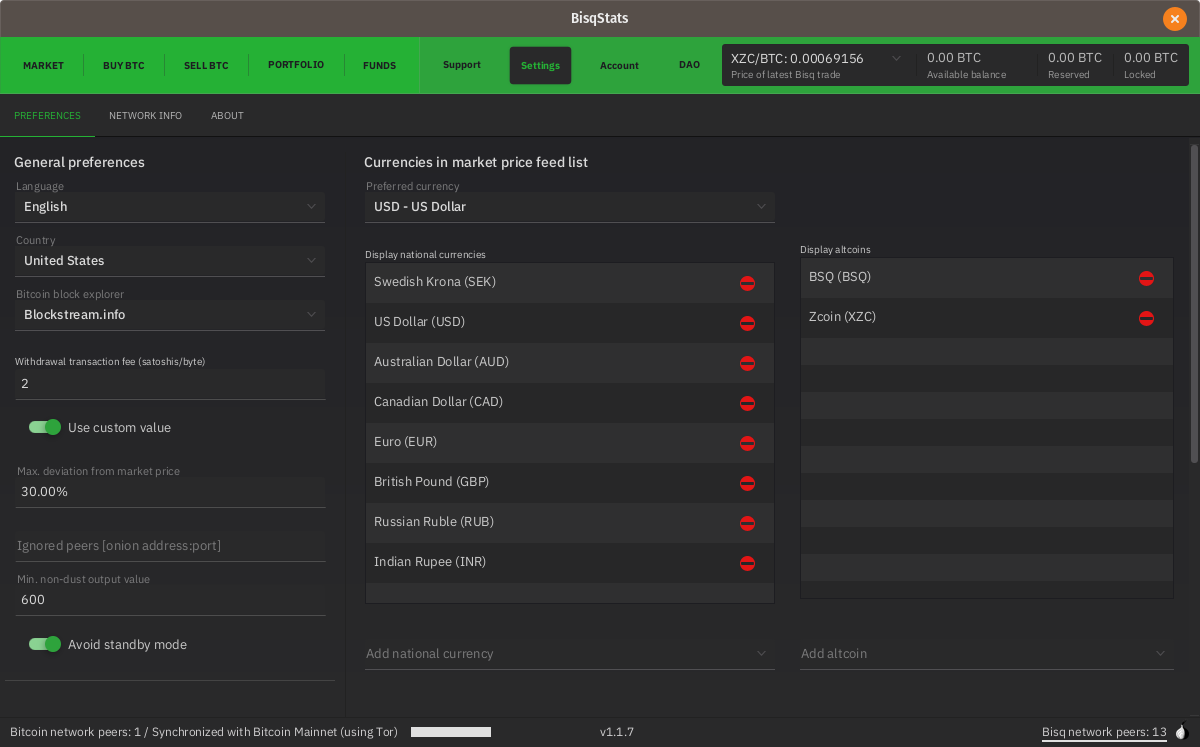
Task: Open the DAO section
Action: (689, 65)
